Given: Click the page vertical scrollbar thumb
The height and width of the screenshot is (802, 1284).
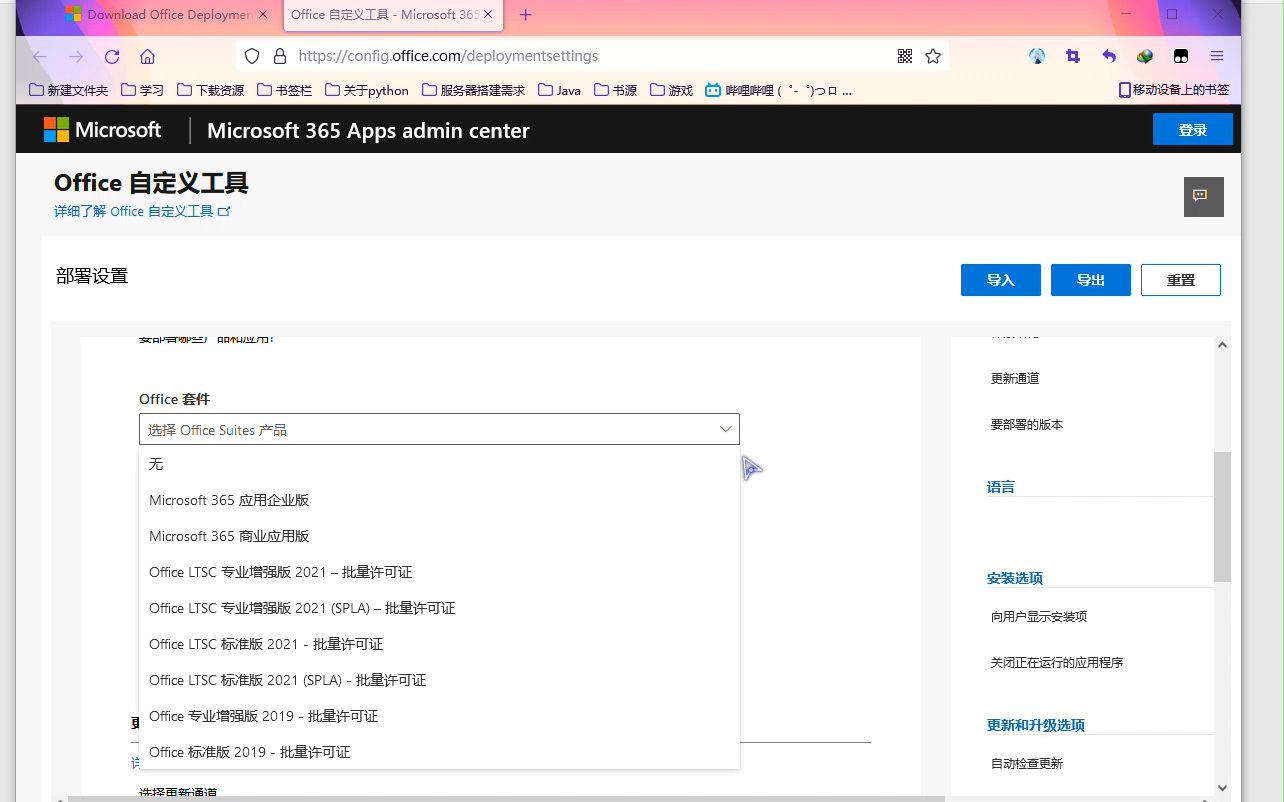Looking at the screenshot, I should (x=1222, y=516).
